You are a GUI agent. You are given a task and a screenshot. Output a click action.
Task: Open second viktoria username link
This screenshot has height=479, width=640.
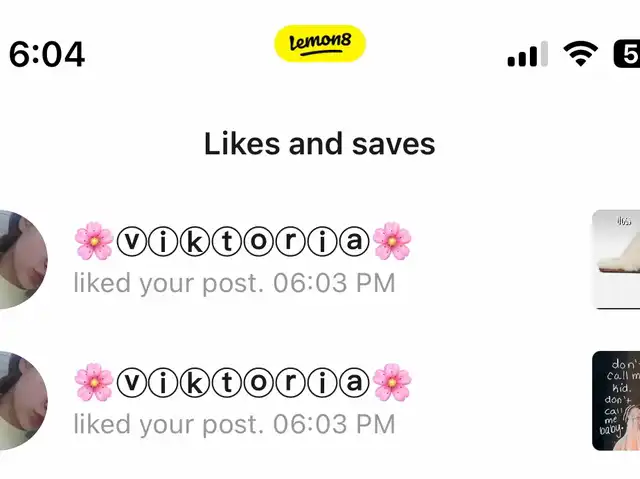[243, 382]
